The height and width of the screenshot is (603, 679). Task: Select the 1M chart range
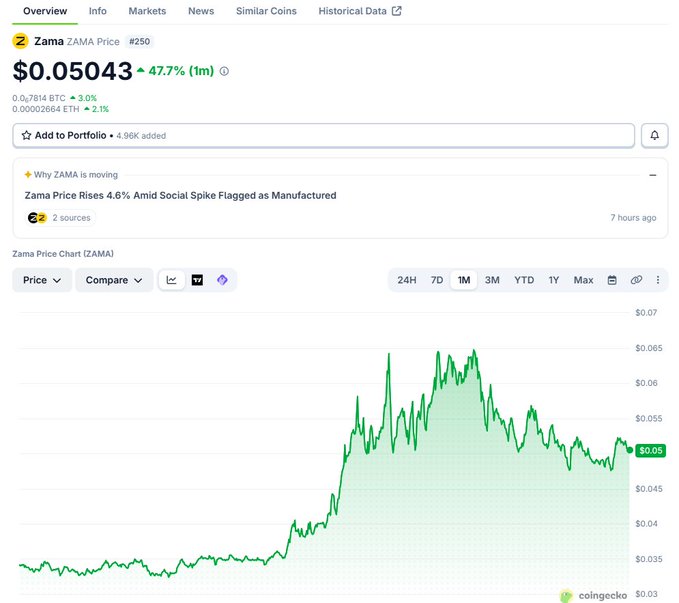[x=464, y=280]
